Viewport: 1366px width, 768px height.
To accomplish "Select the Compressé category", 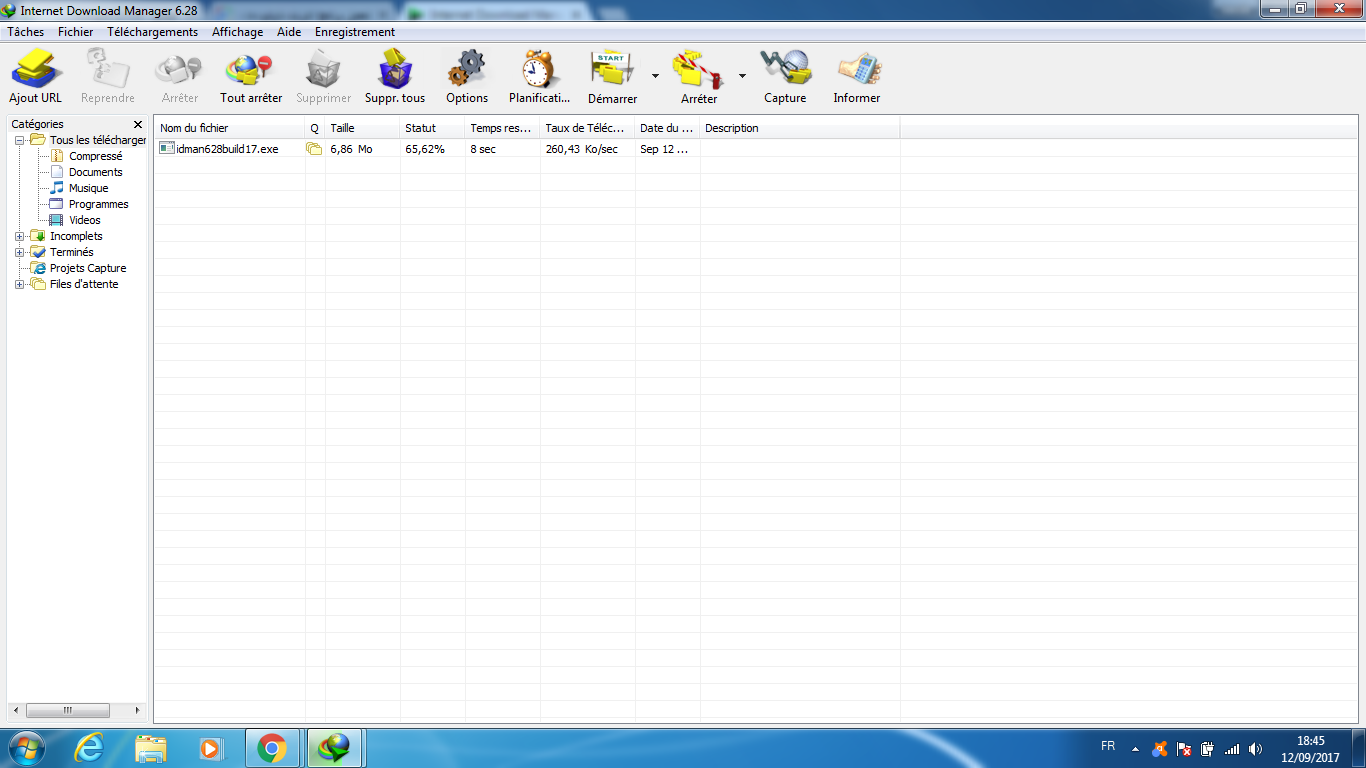I will pyautogui.click(x=96, y=156).
